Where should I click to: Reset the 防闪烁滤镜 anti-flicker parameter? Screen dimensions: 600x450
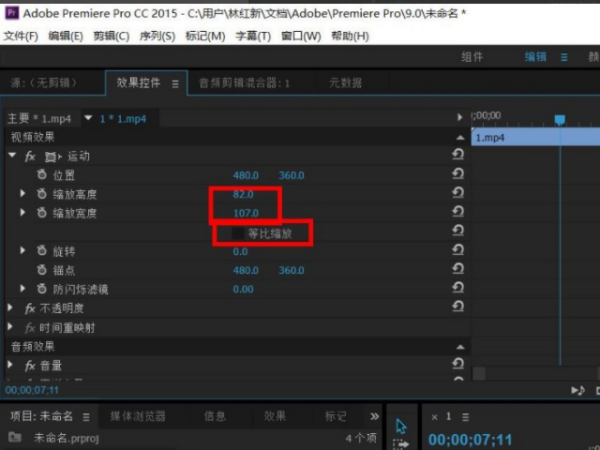click(x=458, y=287)
